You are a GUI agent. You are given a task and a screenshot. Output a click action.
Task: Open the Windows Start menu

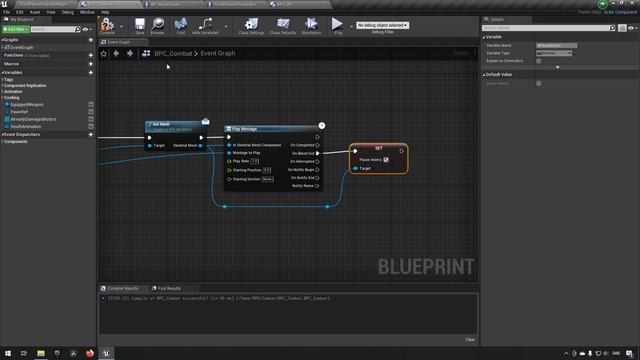(x=8, y=353)
